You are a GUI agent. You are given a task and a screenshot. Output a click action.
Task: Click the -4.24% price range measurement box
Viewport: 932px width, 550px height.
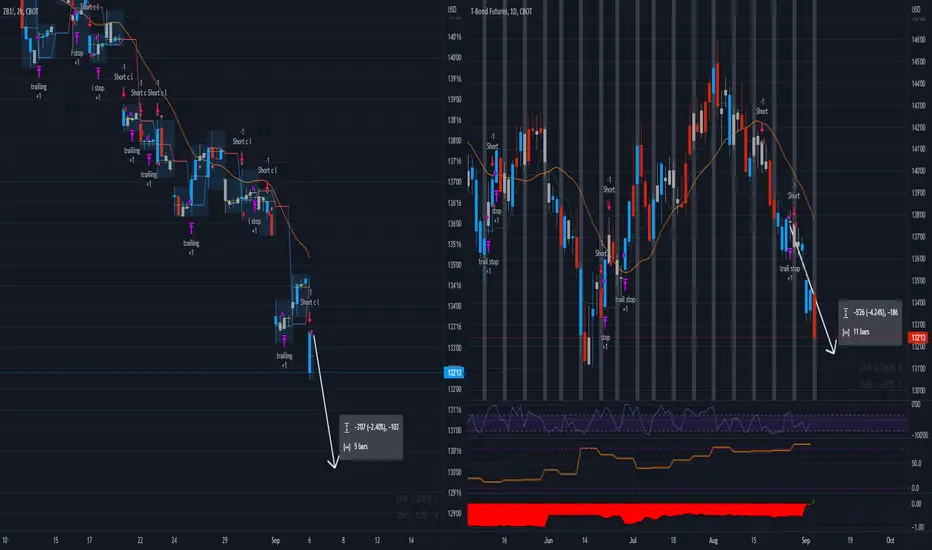[870, 322]
